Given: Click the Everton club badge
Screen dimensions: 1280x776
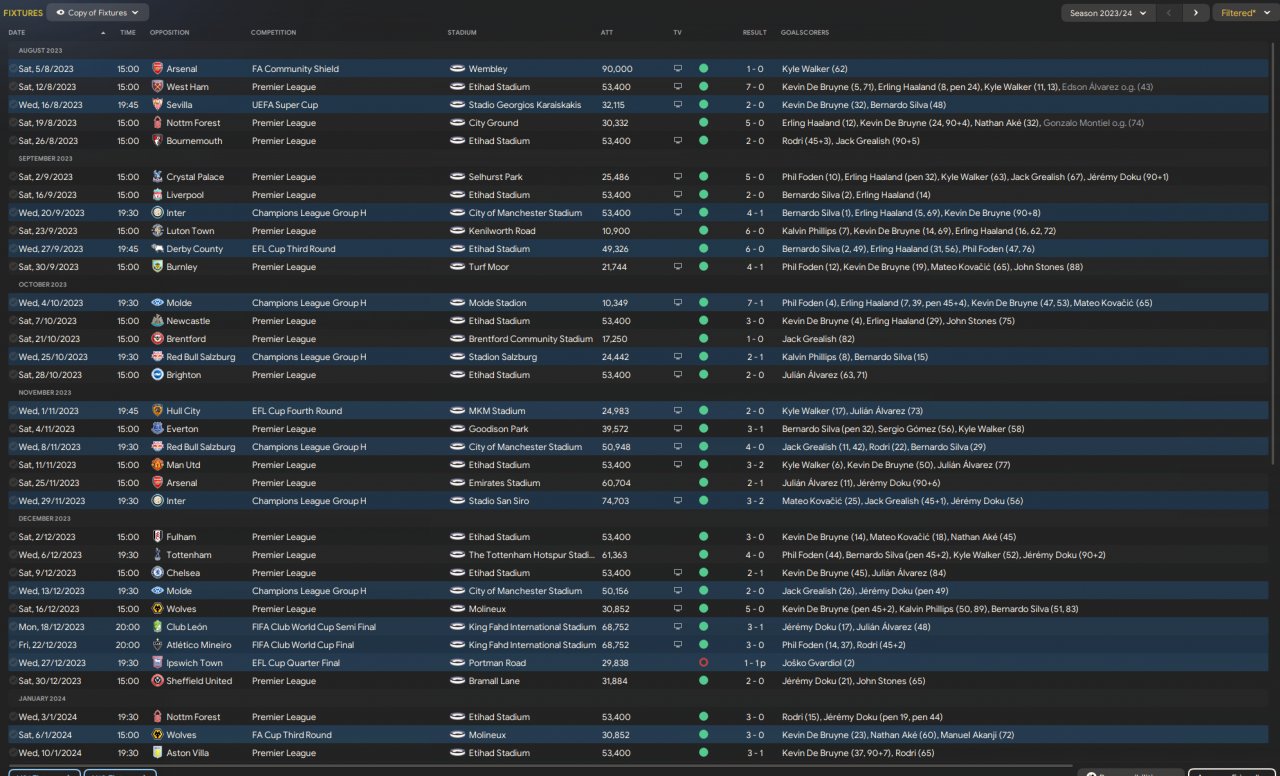Looking at the screenshot, I should (157, 429).
